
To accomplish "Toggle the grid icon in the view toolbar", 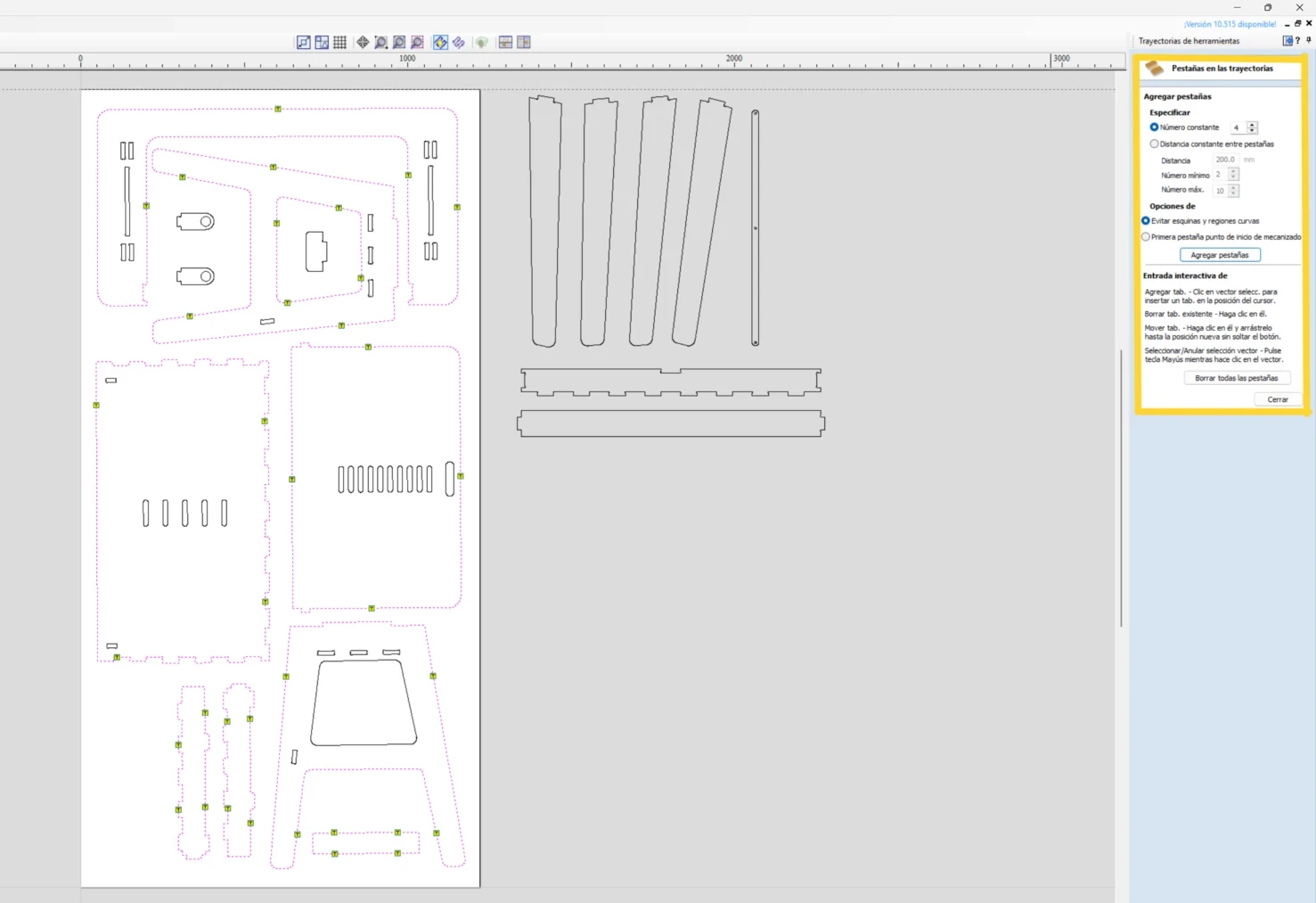I will (339, 43).
